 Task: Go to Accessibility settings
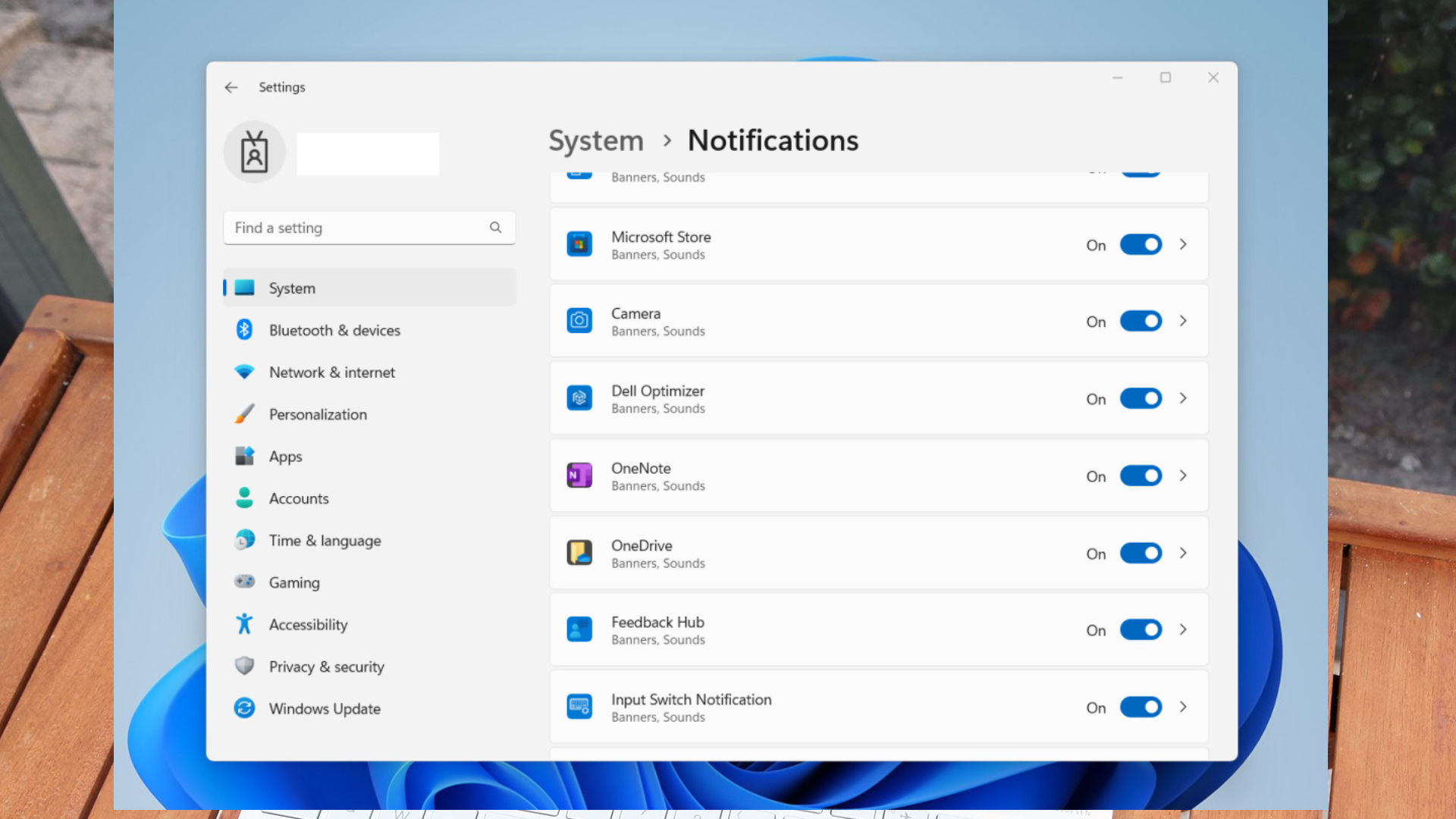click(x=369, y=624)
